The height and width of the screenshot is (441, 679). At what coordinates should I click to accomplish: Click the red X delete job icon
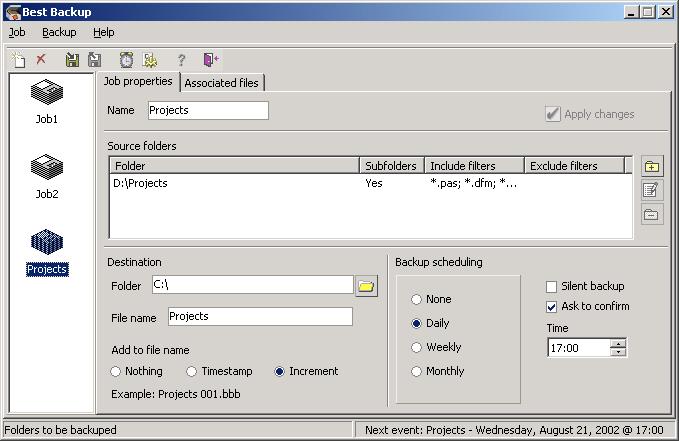click(x=41, y=60)
